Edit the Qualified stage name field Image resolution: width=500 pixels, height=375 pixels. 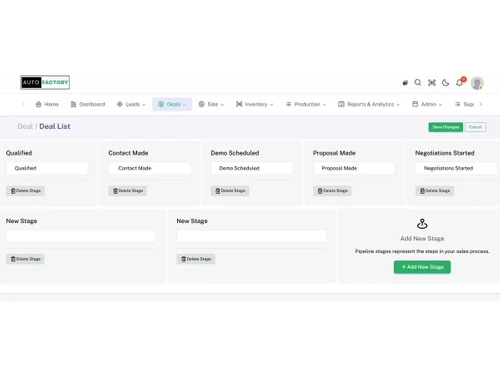pyautogui.click(x=47, y=168)
